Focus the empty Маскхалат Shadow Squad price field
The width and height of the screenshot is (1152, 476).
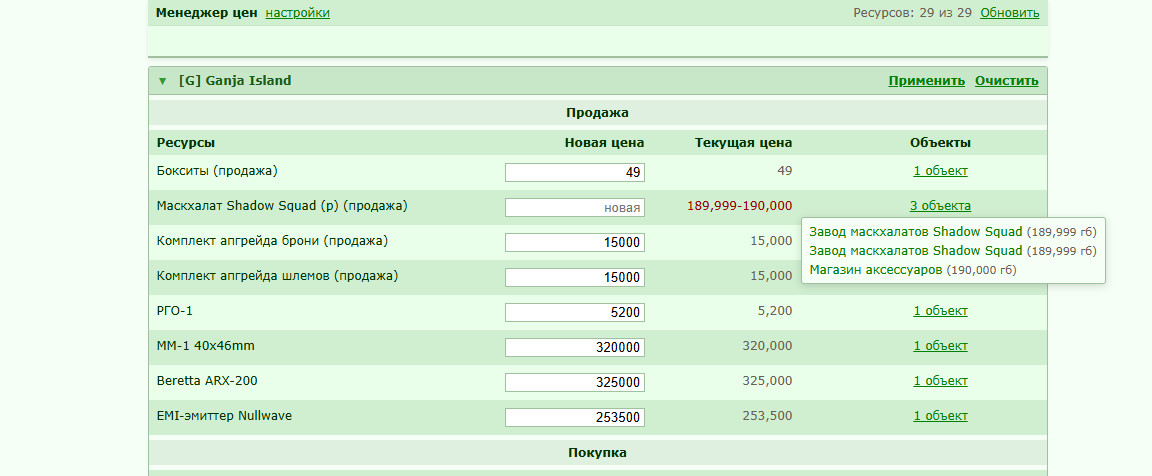[575, 208]
